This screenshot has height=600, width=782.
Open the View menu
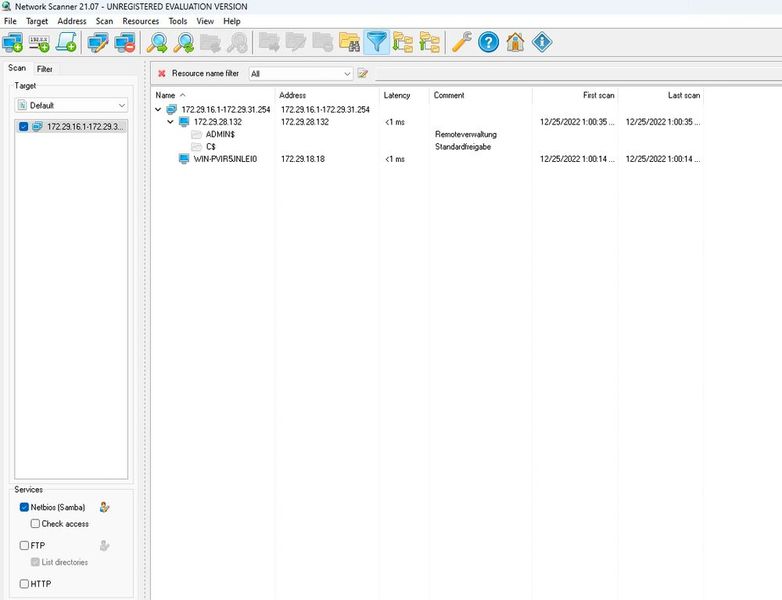205,21
